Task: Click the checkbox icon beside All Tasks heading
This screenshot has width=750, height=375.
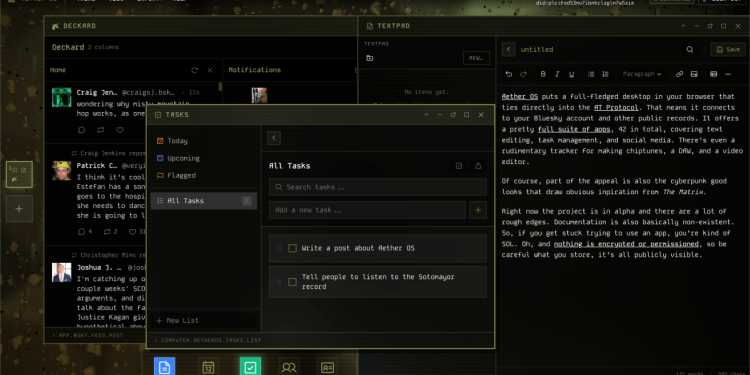Action: [x=459, y=166]
